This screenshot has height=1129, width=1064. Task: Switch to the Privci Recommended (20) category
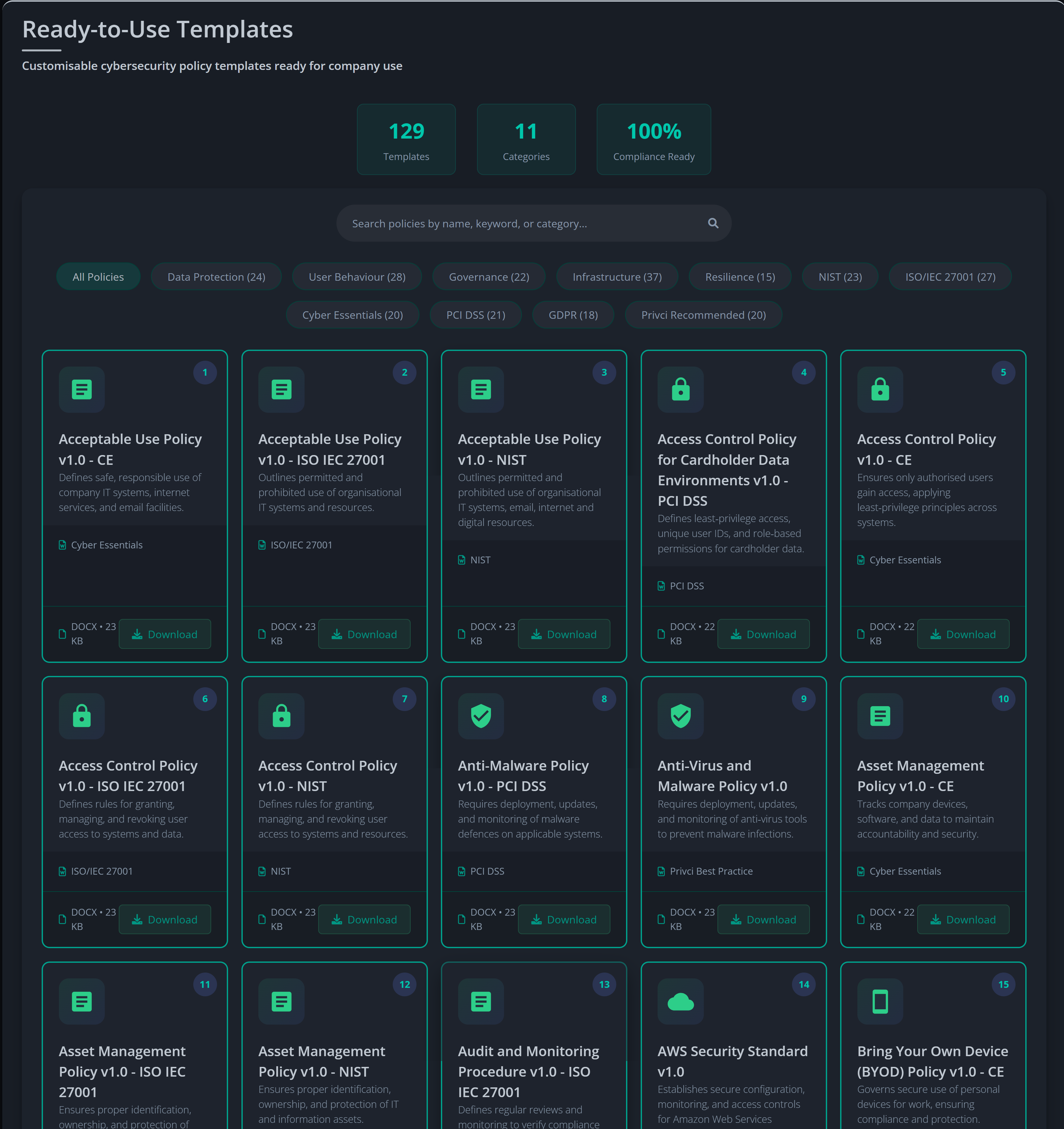pos(703,315)
